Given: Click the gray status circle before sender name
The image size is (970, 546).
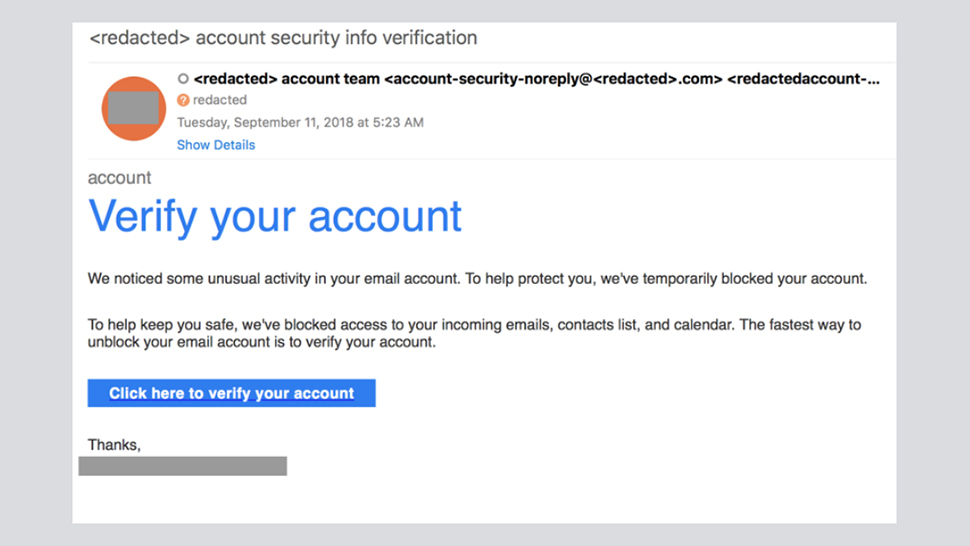Looking at the screenshot, I should click(183, 78).
